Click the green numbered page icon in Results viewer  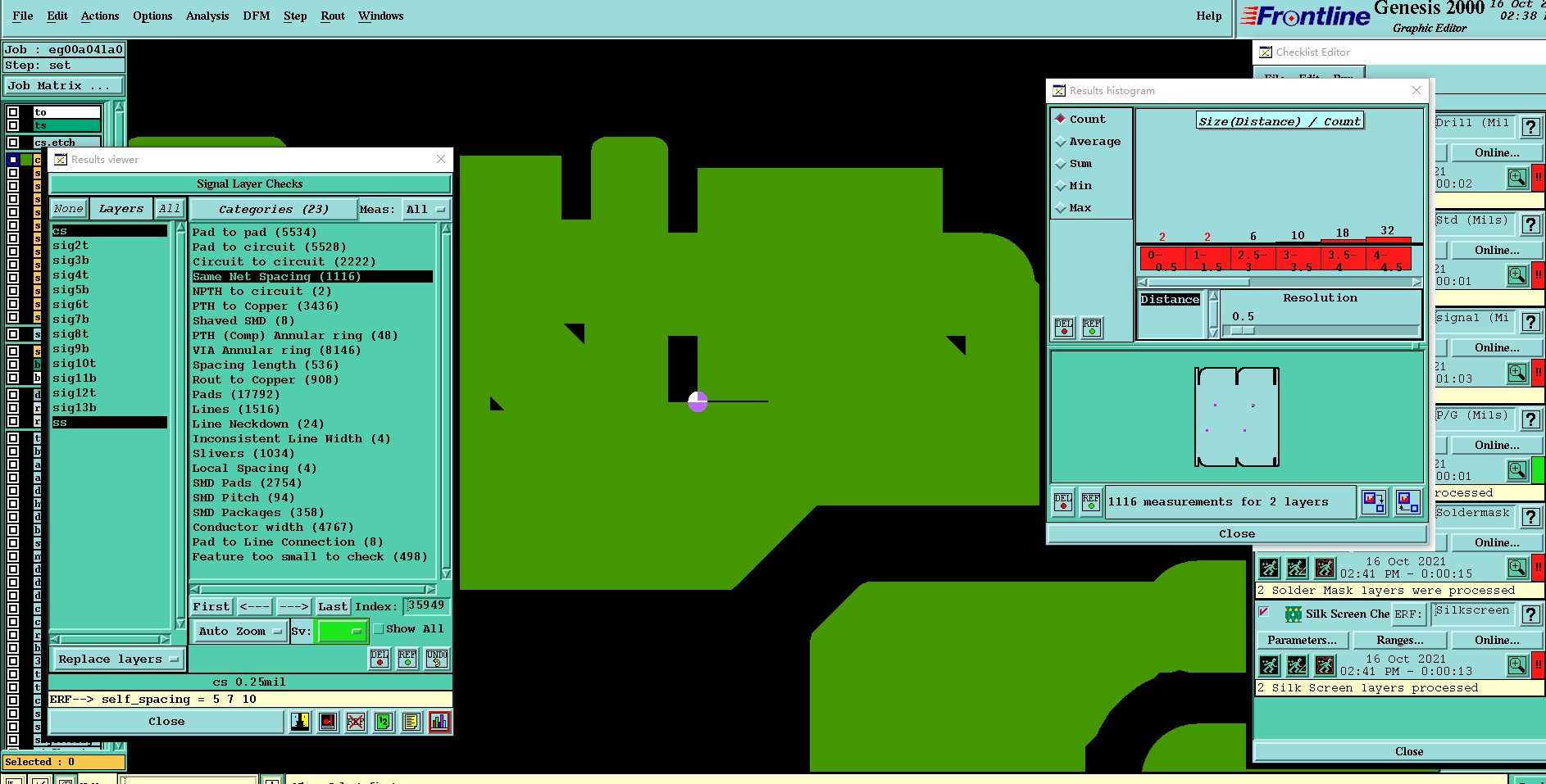pos(384,722)
